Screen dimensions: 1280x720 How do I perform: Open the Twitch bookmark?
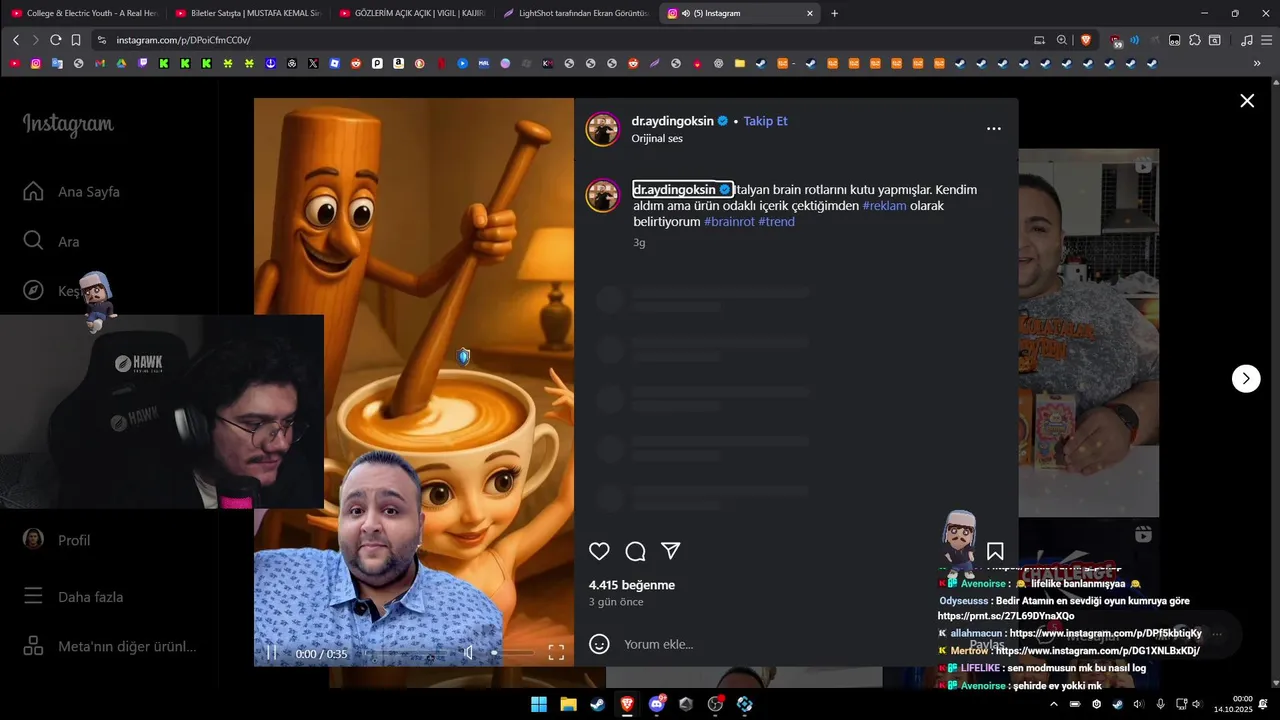tap(142, 63)
